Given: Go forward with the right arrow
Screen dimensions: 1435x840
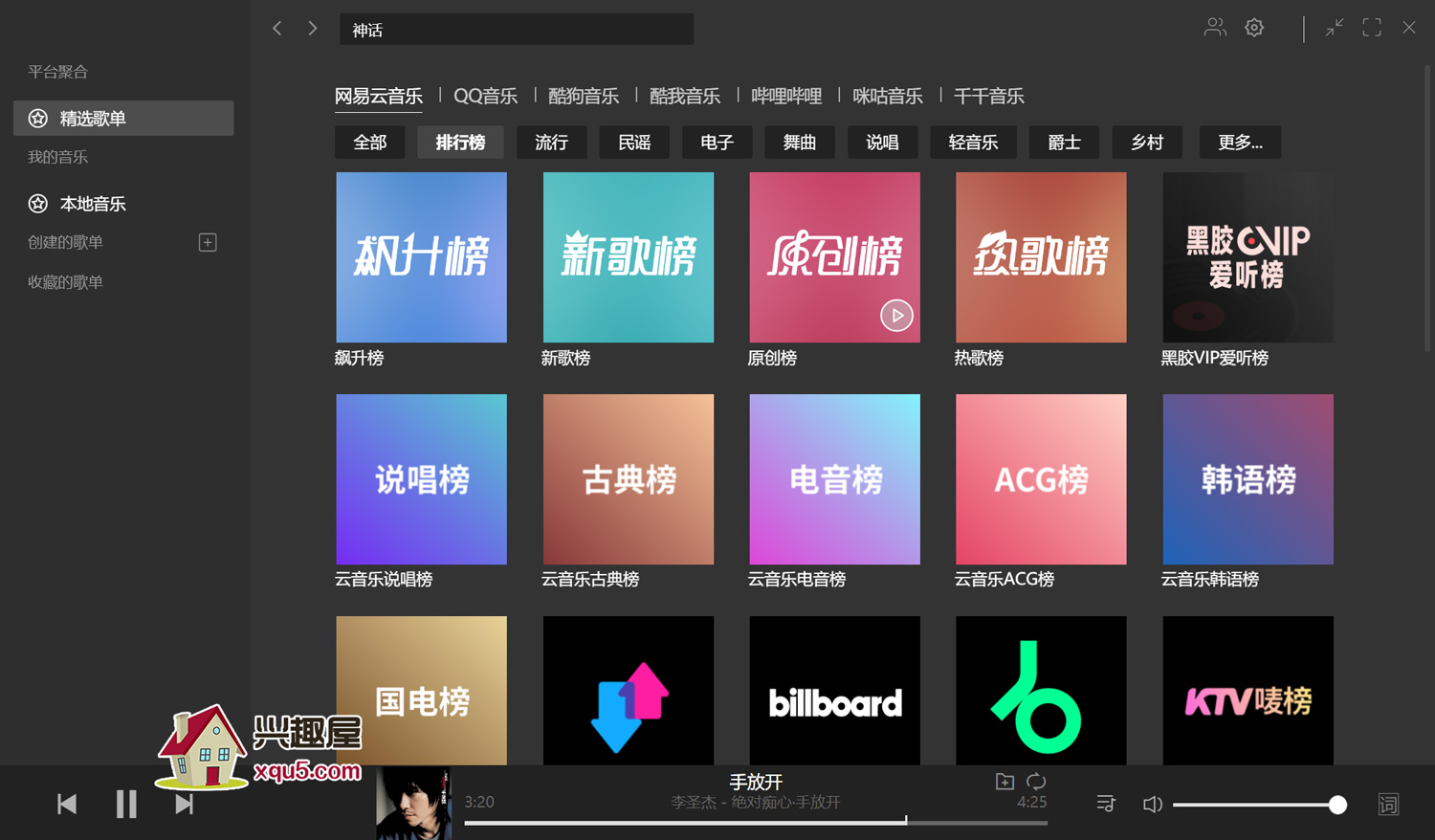Looking at the screenshot, I should point(313,29).
